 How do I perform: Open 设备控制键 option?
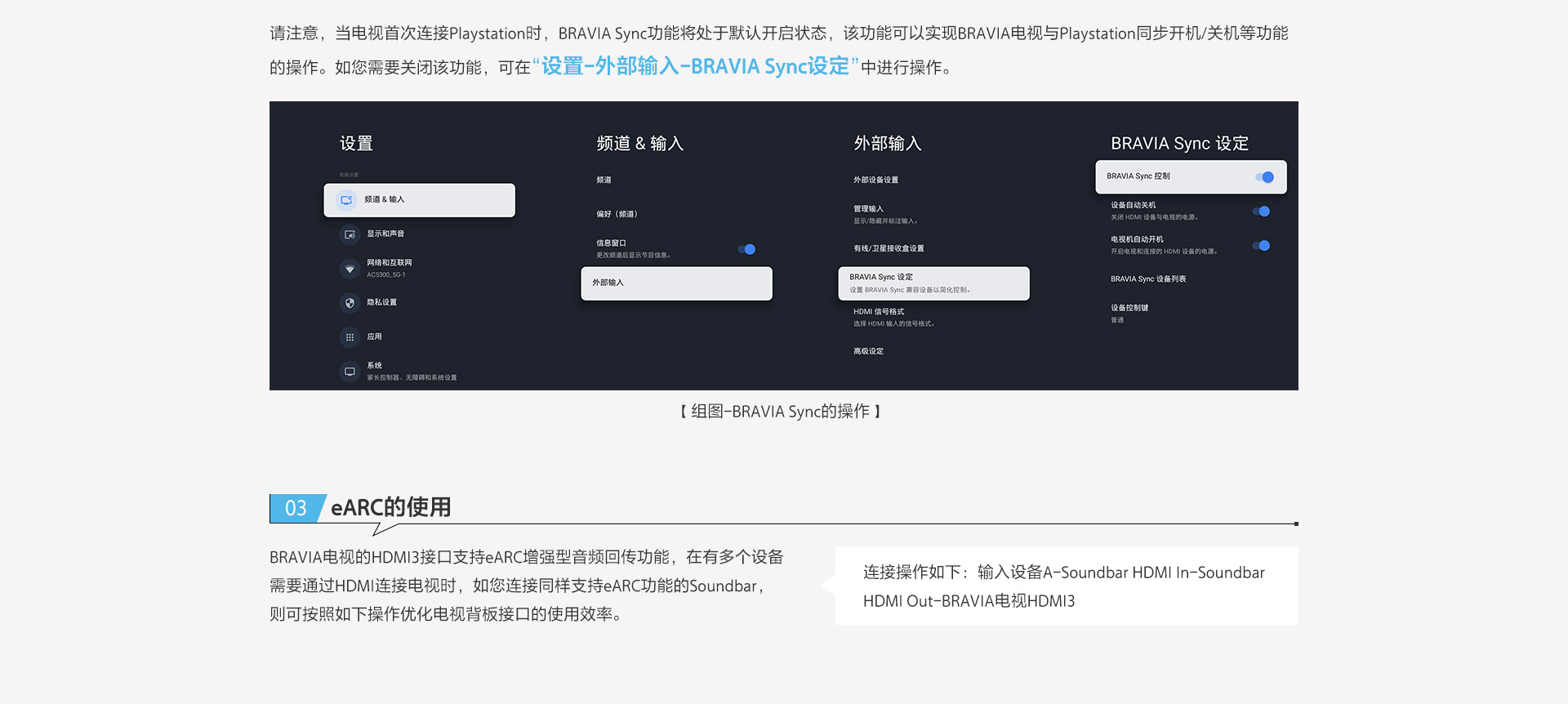coord(1129,314)
